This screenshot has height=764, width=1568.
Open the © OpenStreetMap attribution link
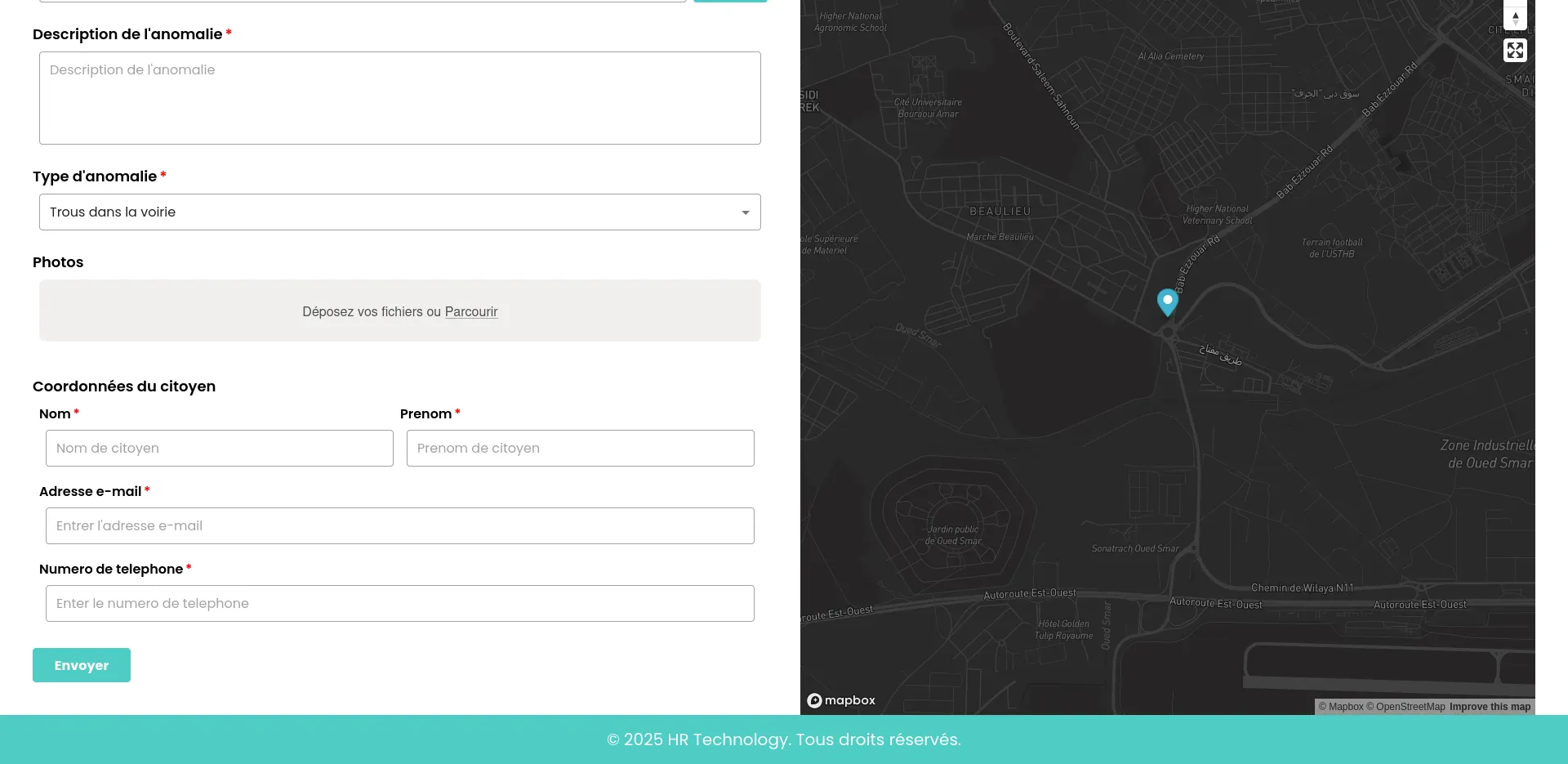(1405, 707)
